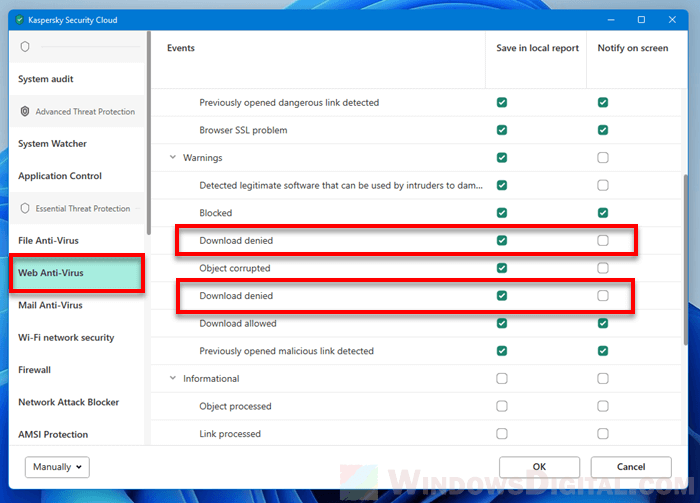Select Network Attack Blocker in sidebar
Screen dimensions: 700x503
point(77,402)
